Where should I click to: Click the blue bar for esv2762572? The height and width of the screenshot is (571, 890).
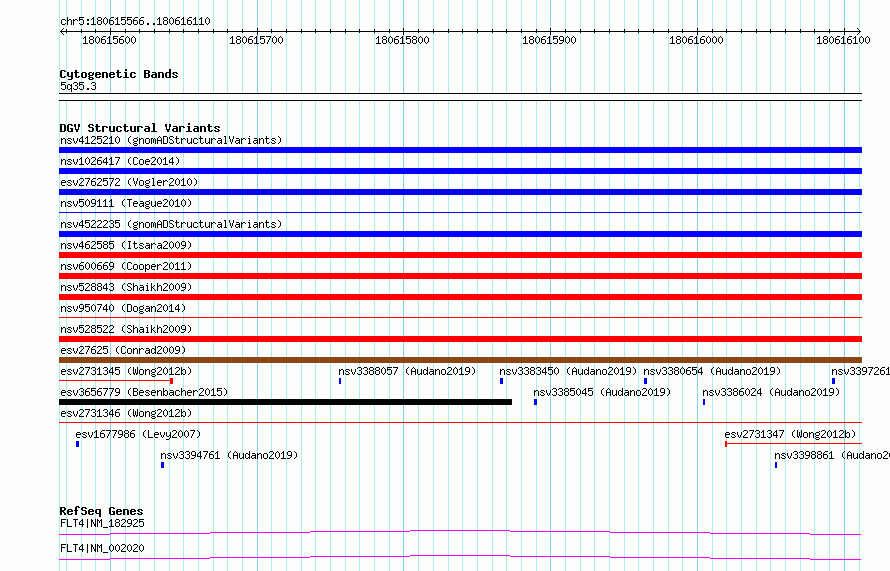pyautogui.click(x=460, y=192)
